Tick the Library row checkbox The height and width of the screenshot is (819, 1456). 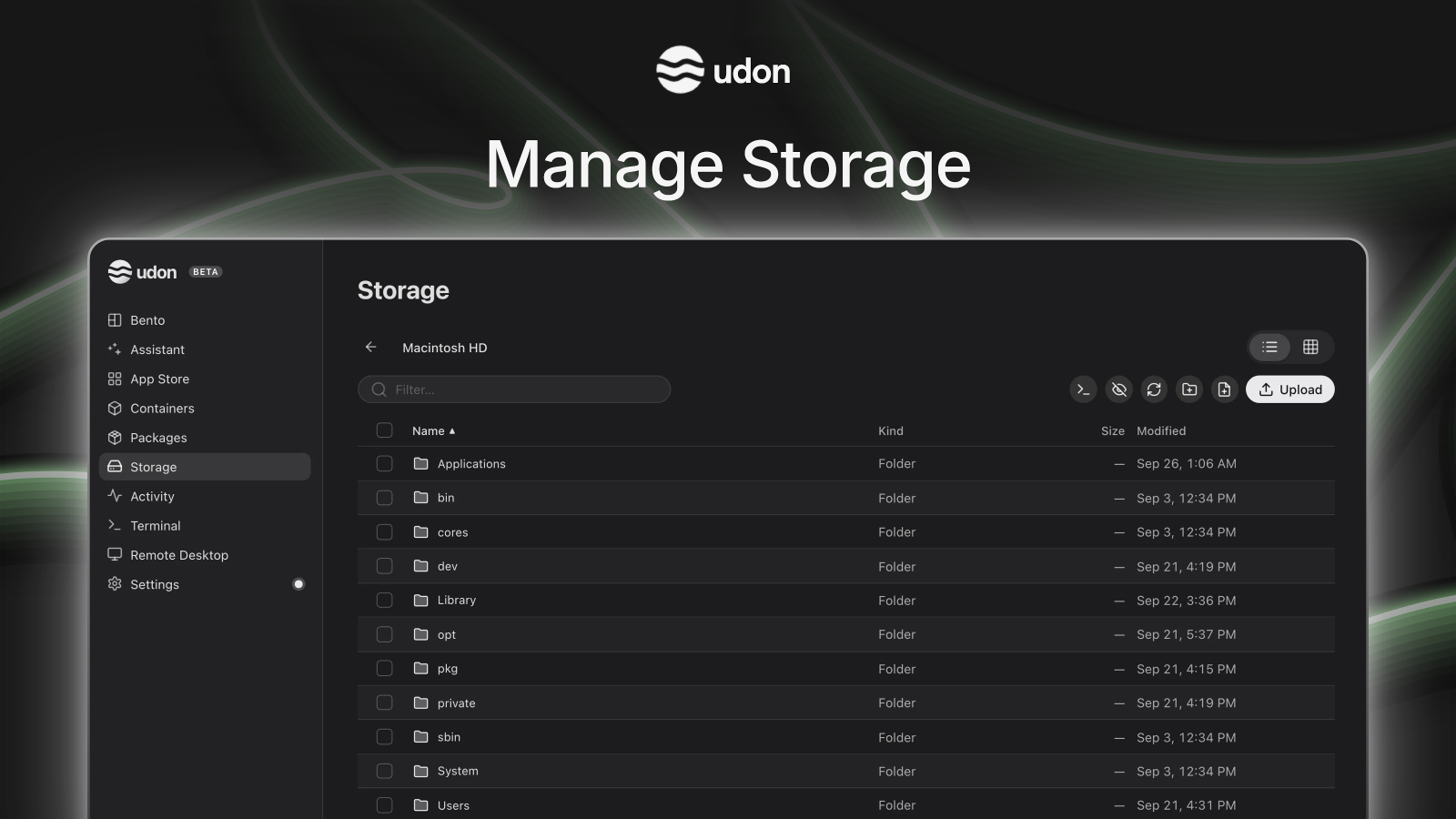click(x=385, y=601)
